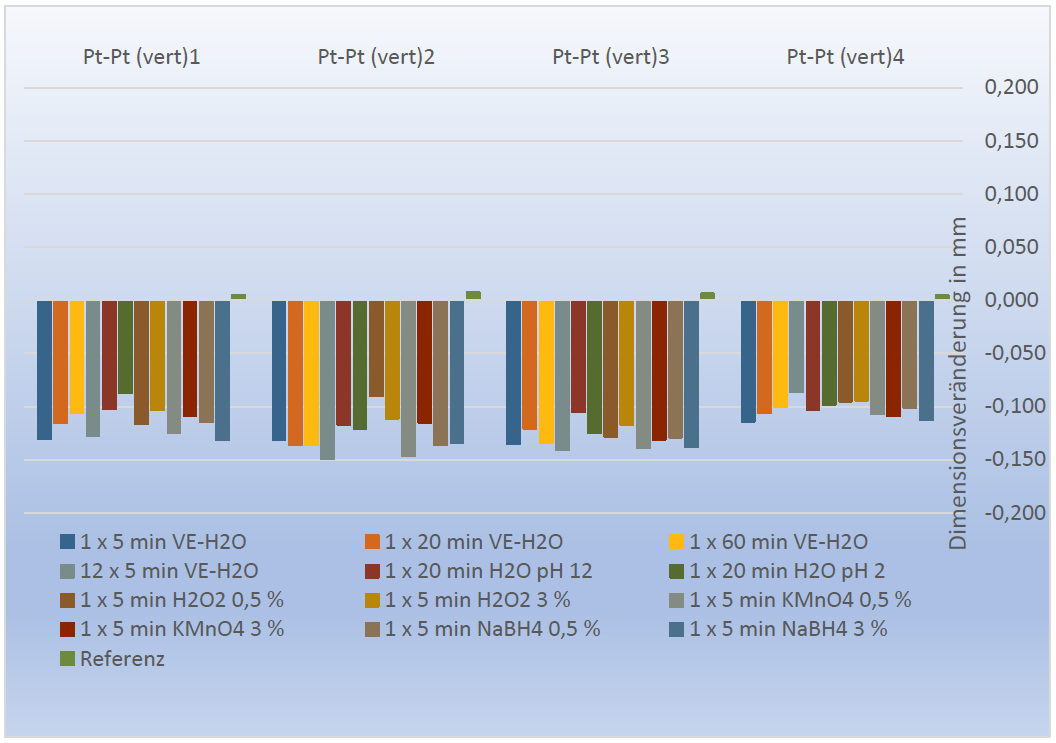Choose the '1 x 5 min NaBH4 0,5 %' legend entry
This screenshot has width=1056, height=743.
(x=492, y=629)
